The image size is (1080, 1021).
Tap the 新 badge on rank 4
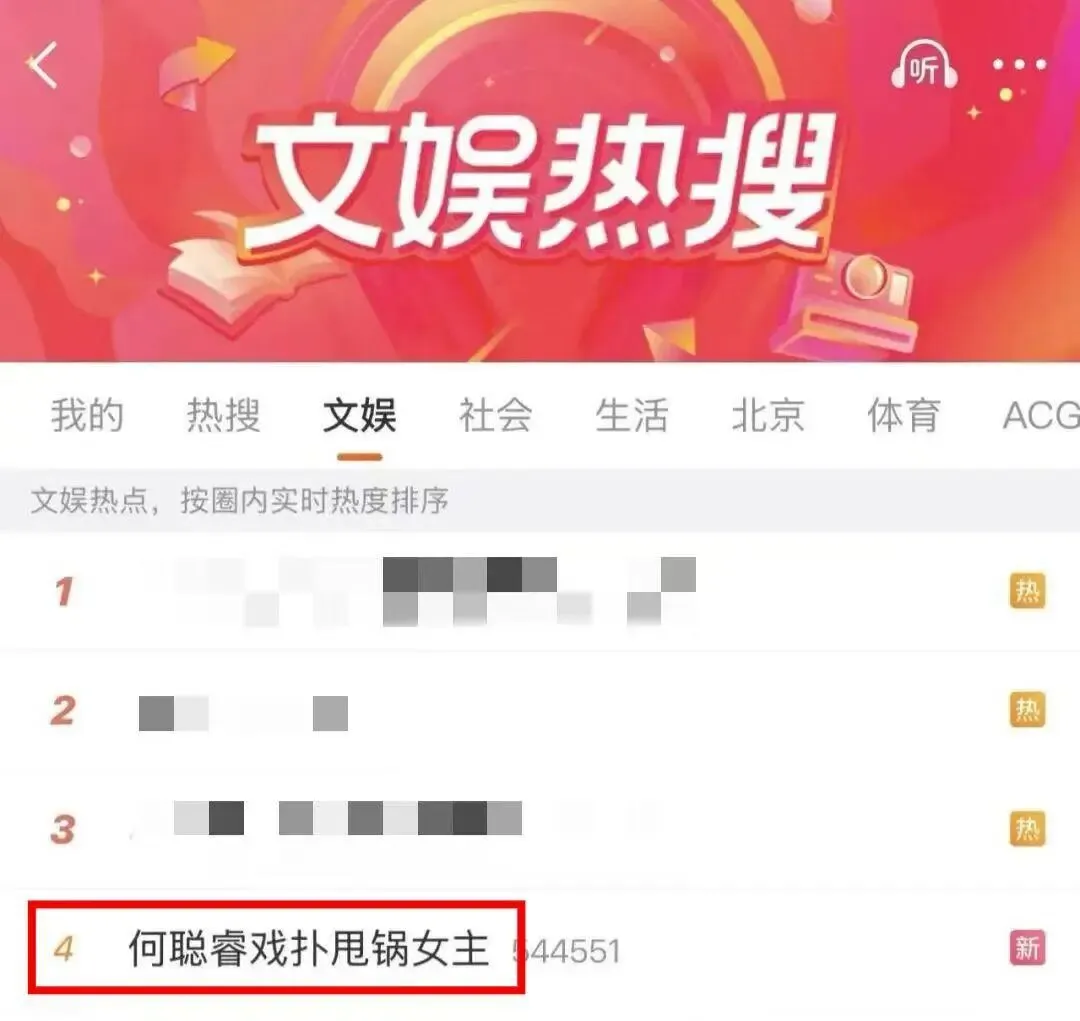click(1028, 948)
